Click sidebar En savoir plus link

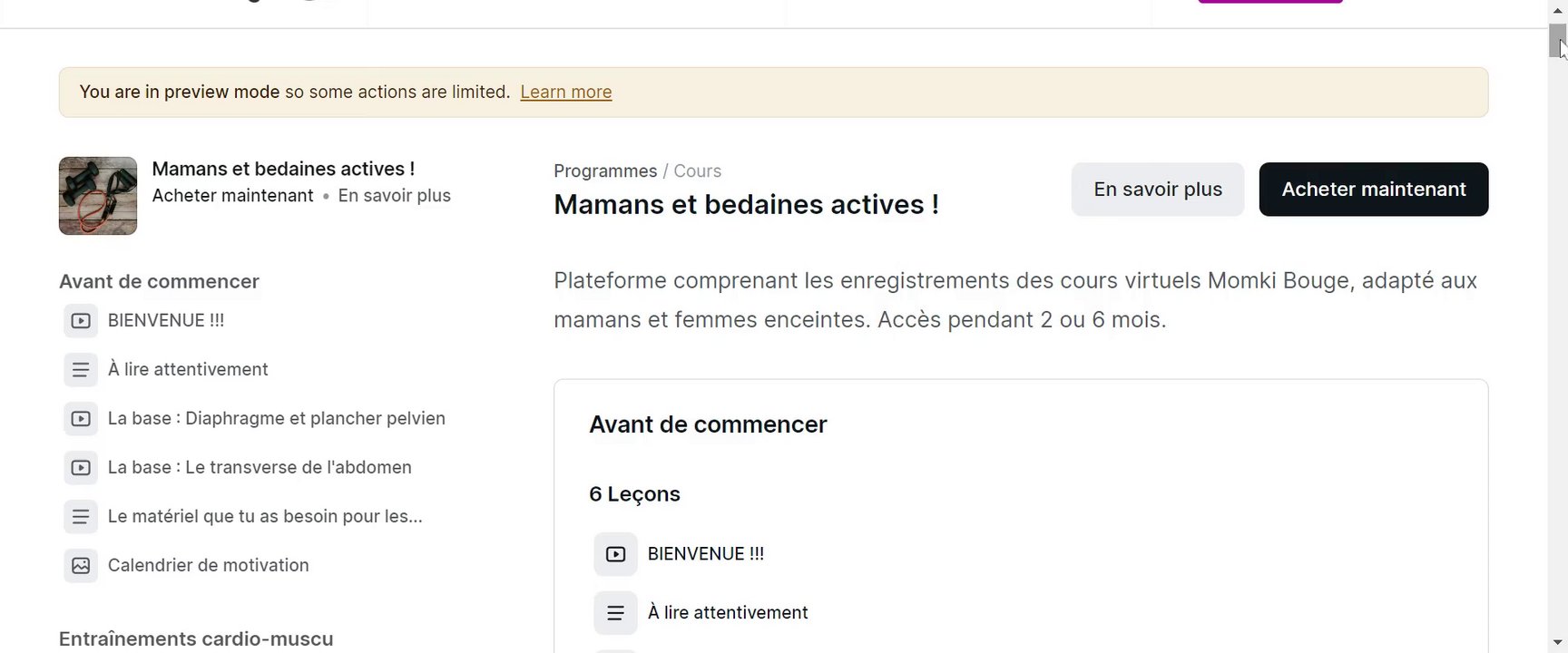coord(394,196)
